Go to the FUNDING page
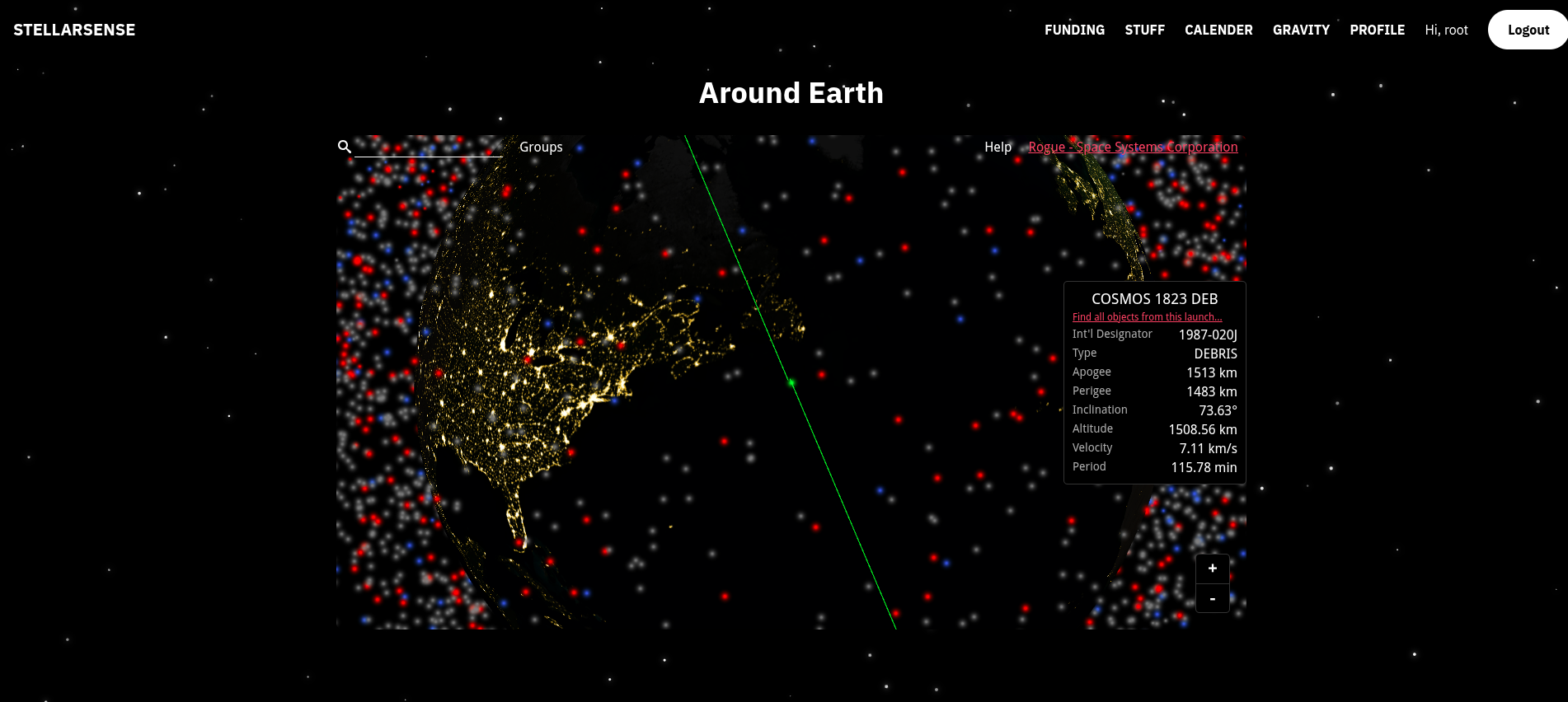Viewport: 1568px width, 702px height. point(1074,30)
